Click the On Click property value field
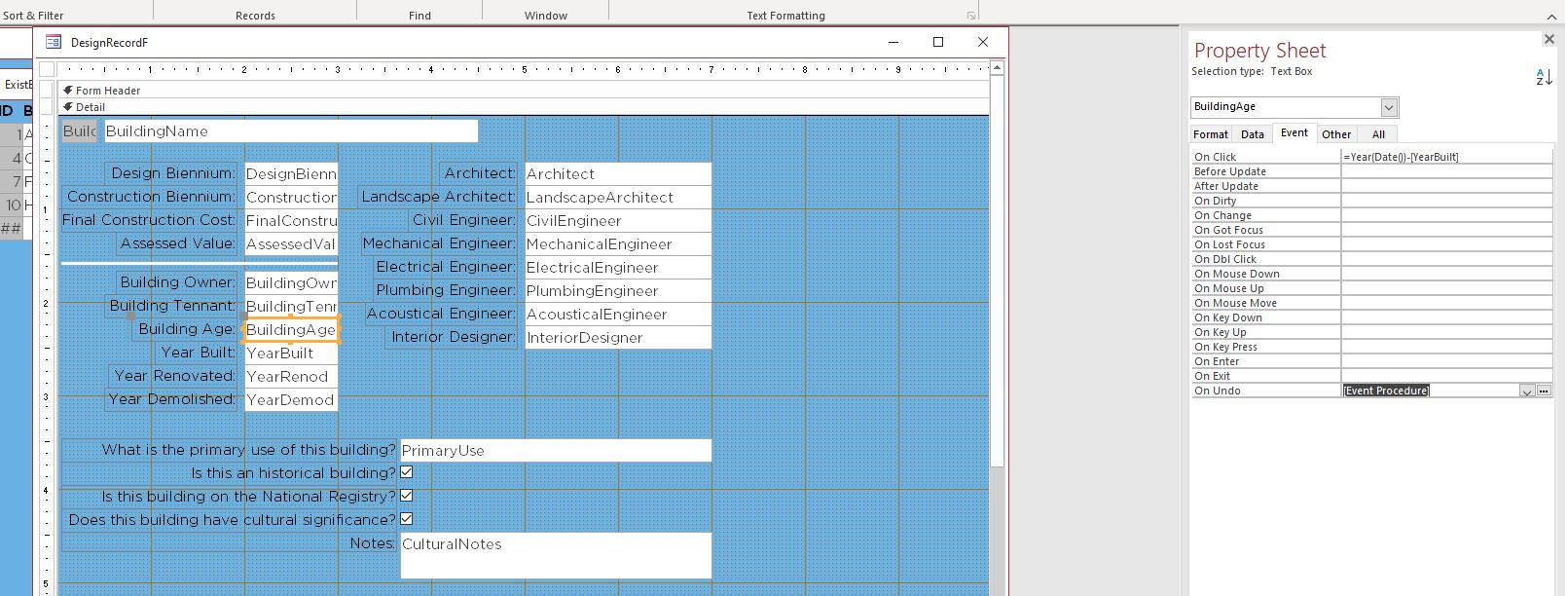The image size is (1568, 596). click(1446, 157)
